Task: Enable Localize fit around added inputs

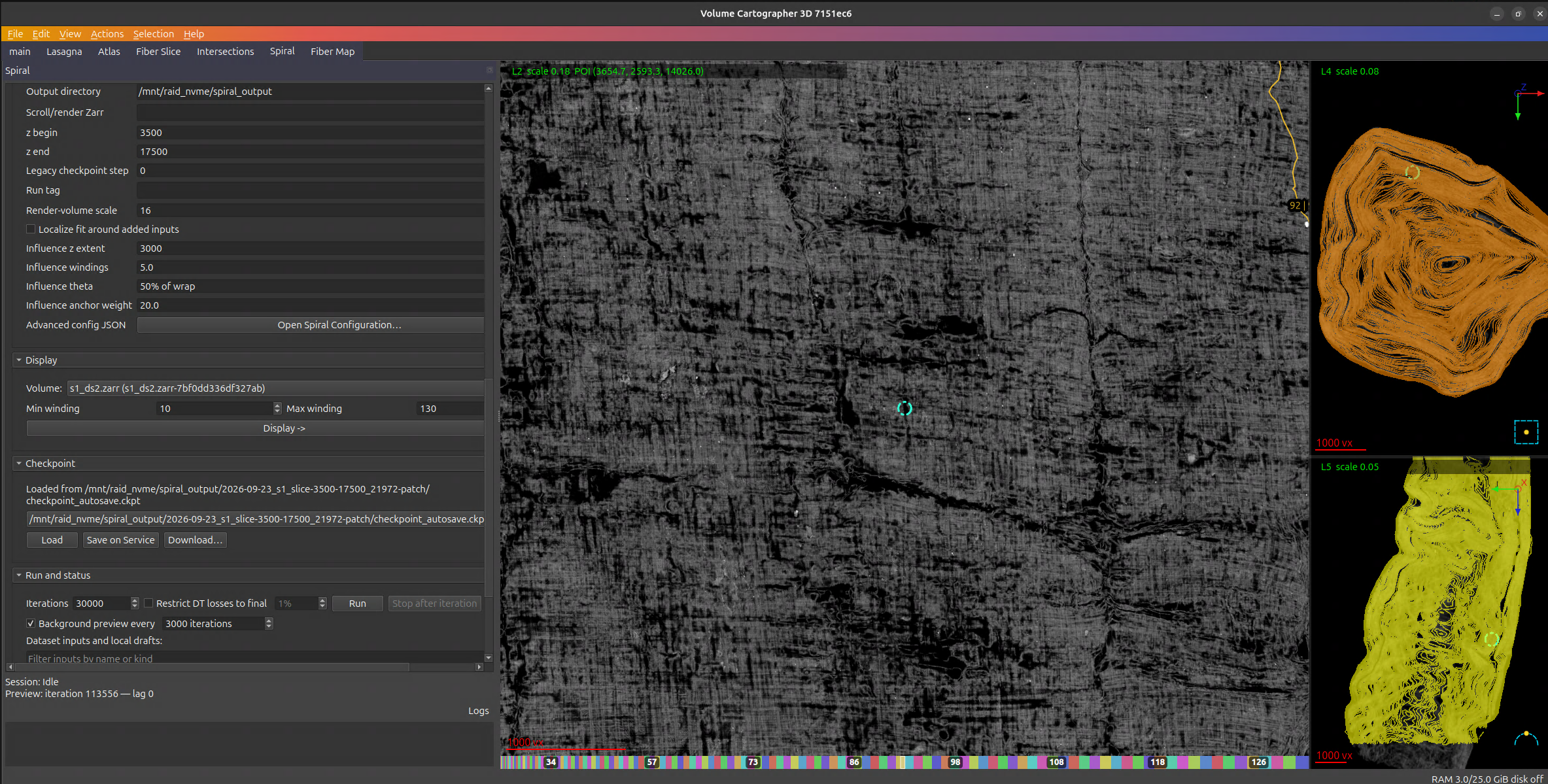Action: coord(31,230)
